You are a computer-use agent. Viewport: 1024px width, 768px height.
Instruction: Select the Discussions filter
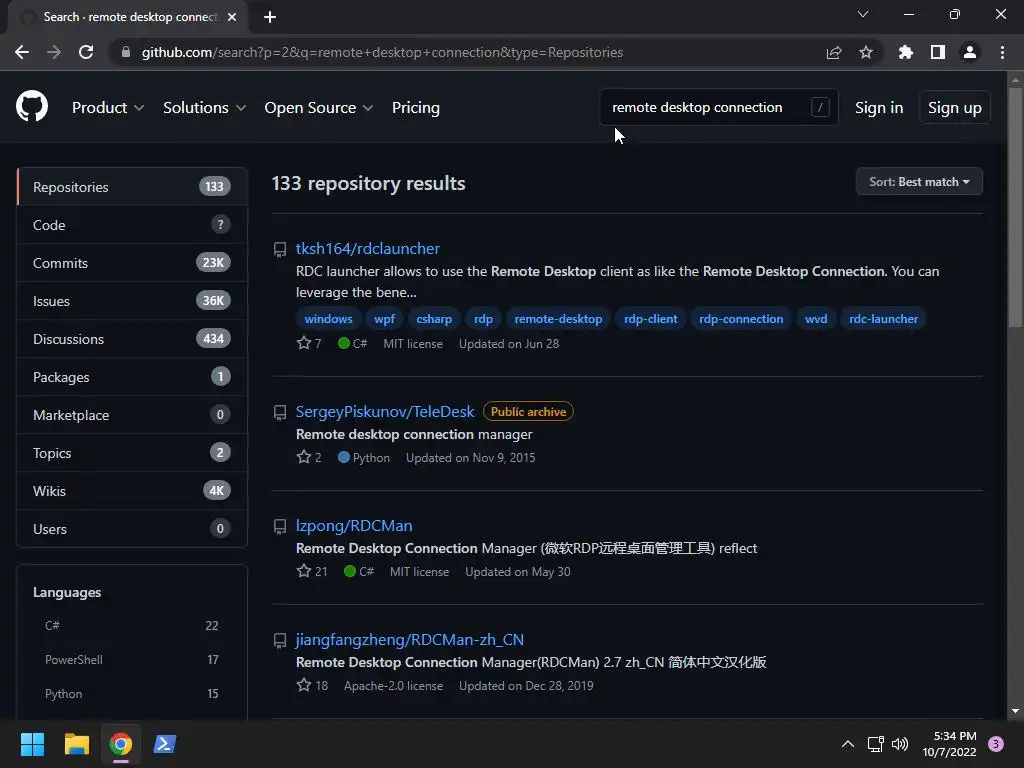132,338
